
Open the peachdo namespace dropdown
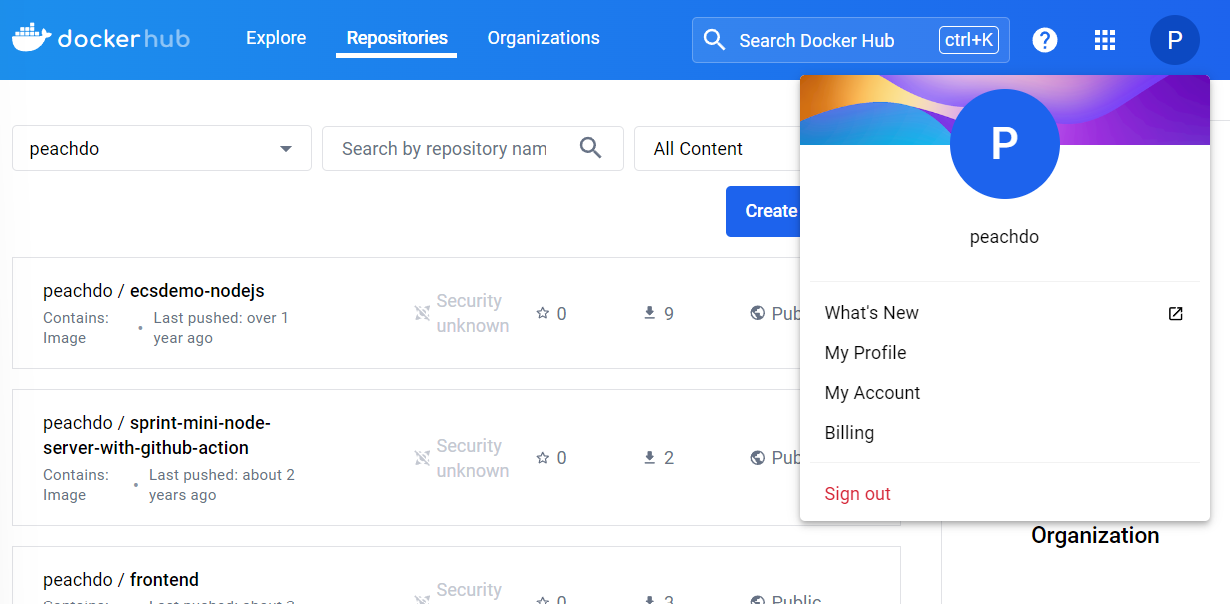tap(162, 148)
